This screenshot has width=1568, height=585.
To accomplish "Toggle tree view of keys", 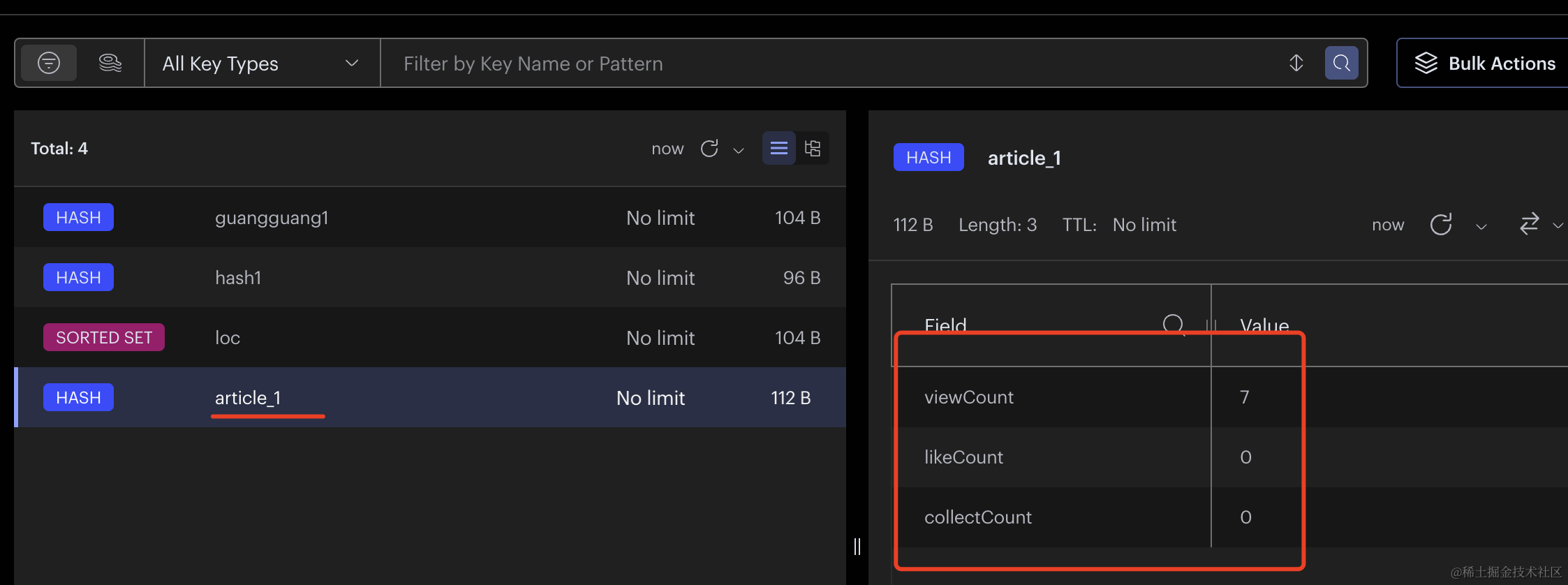I will [813, 149].
